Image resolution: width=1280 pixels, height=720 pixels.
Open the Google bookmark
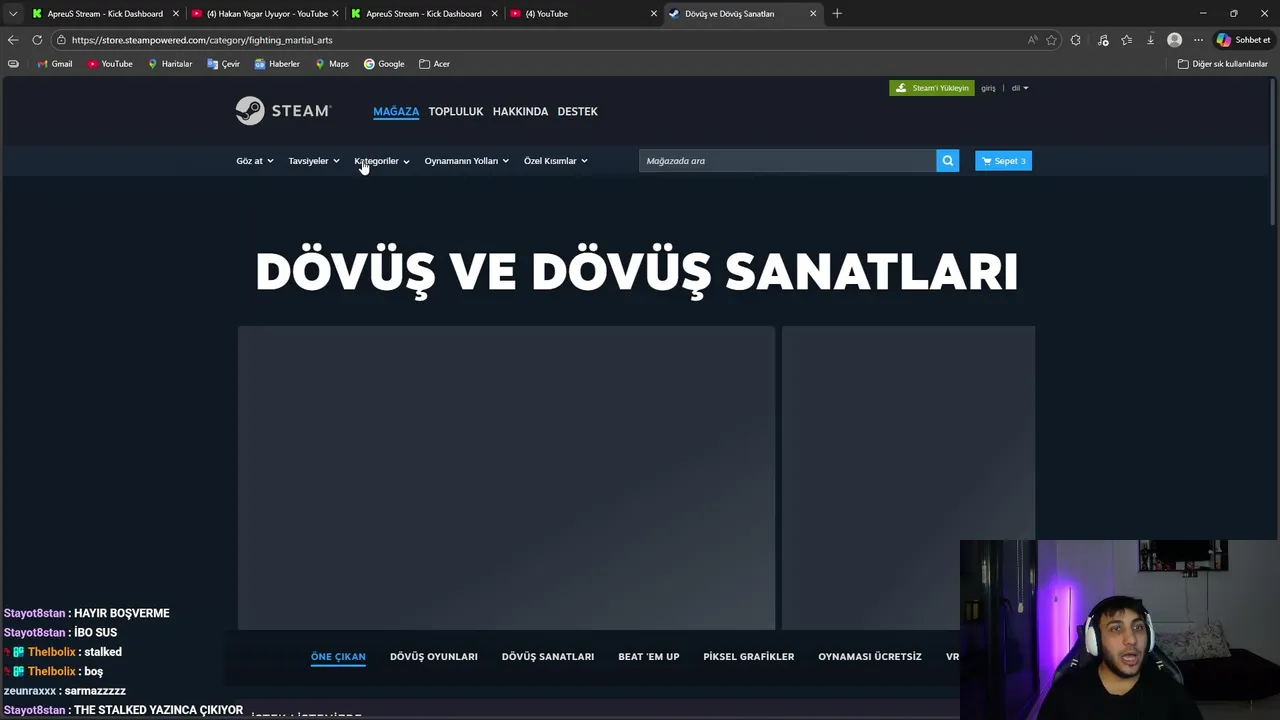tap(384, 64)
